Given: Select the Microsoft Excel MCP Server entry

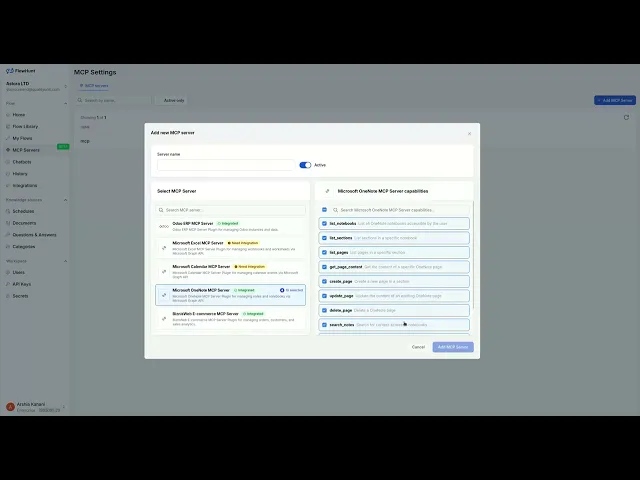Looking at the screenshot, I should (230, 248).
